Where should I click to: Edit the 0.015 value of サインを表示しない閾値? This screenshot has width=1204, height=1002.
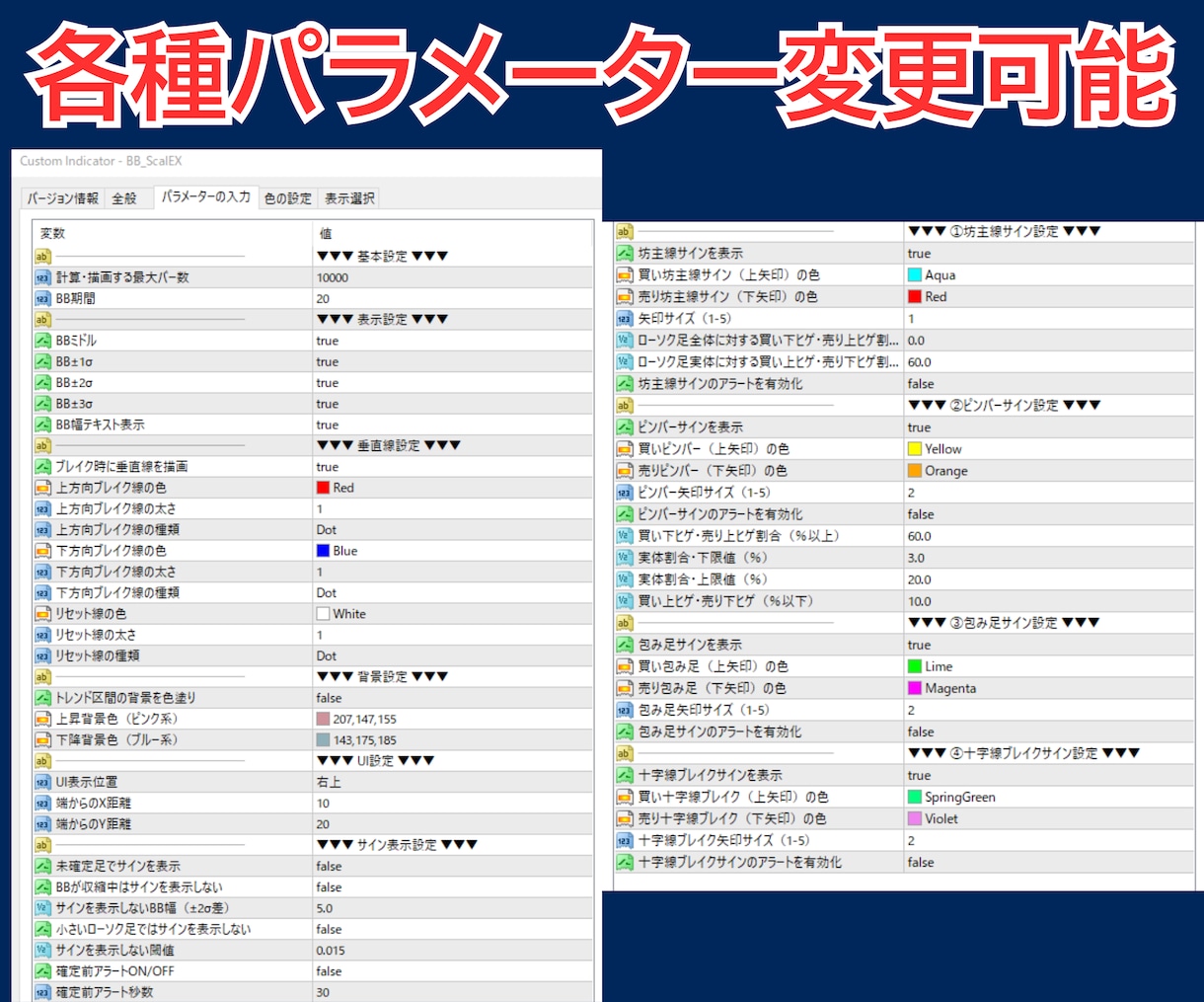(x=332, y=950)
